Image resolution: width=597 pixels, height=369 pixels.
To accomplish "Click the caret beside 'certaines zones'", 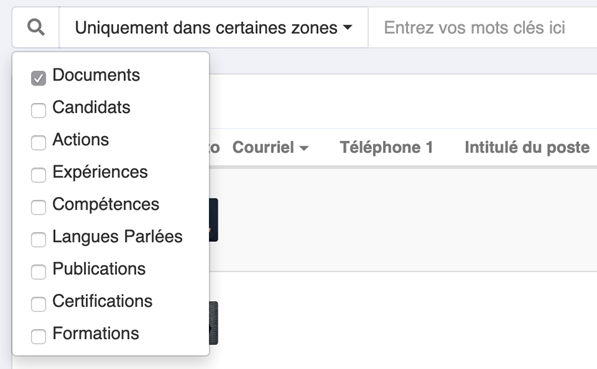I will pos(347,28).
